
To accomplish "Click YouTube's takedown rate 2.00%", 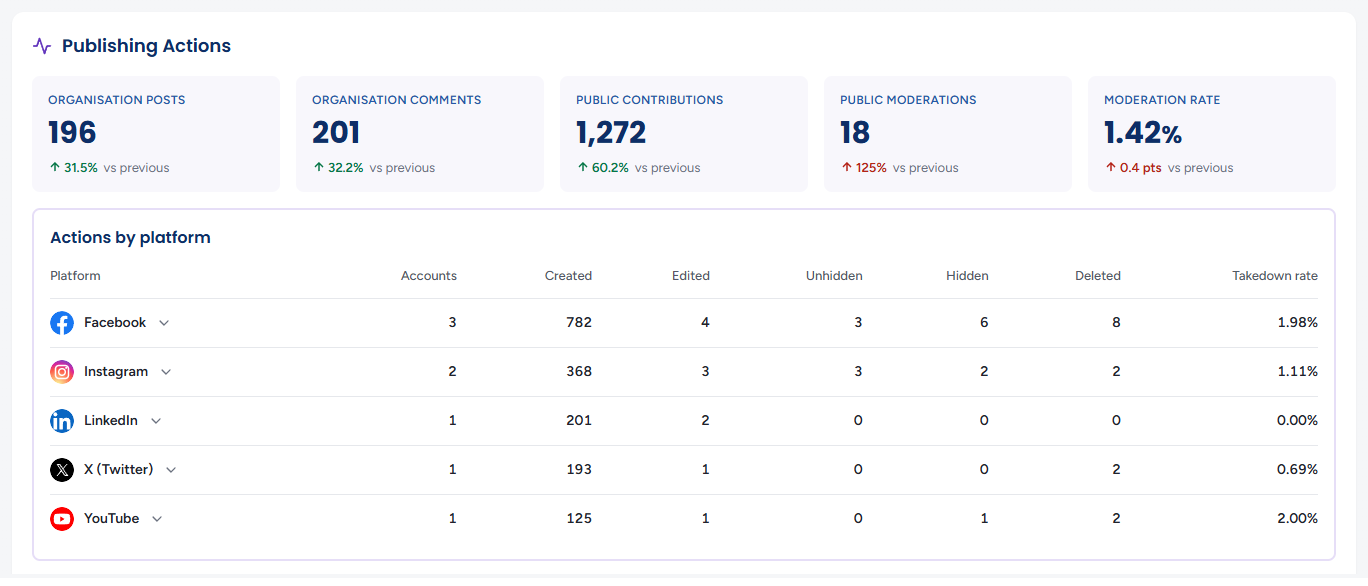I will 1297,519.
